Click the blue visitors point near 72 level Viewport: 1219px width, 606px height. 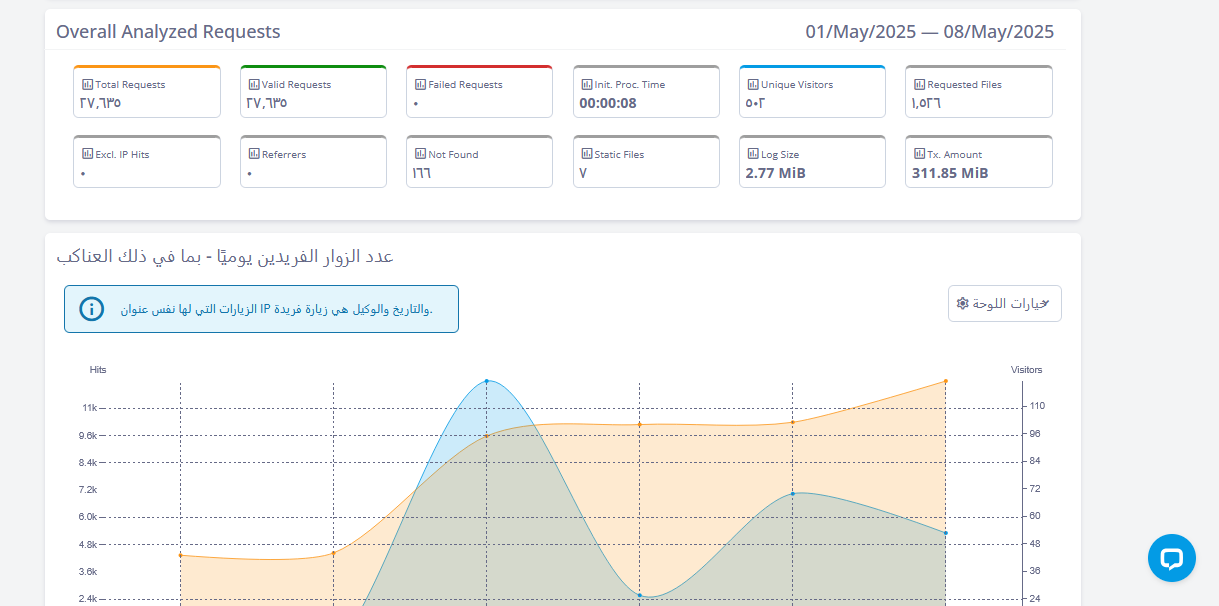point(793,493)
